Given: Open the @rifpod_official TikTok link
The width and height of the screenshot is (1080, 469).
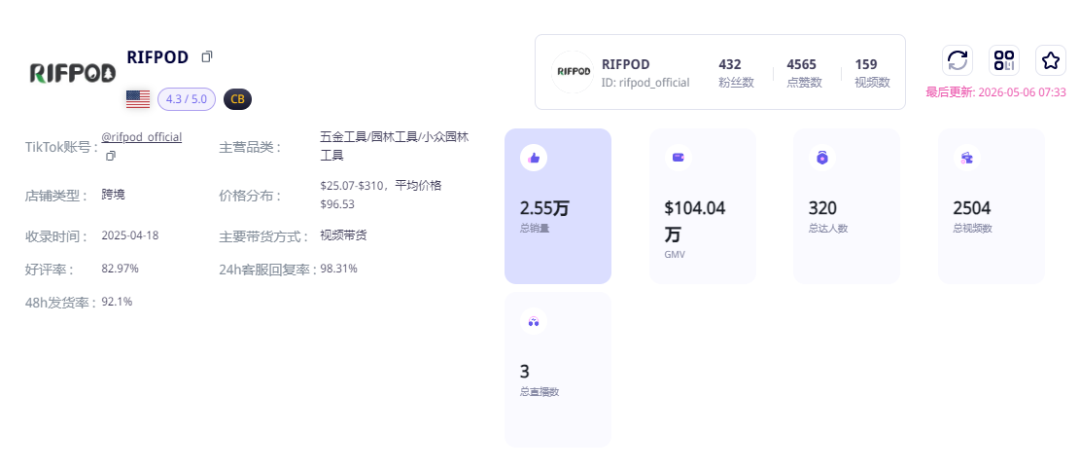Looking at the screenshot, I should click(x=142, y=137).
